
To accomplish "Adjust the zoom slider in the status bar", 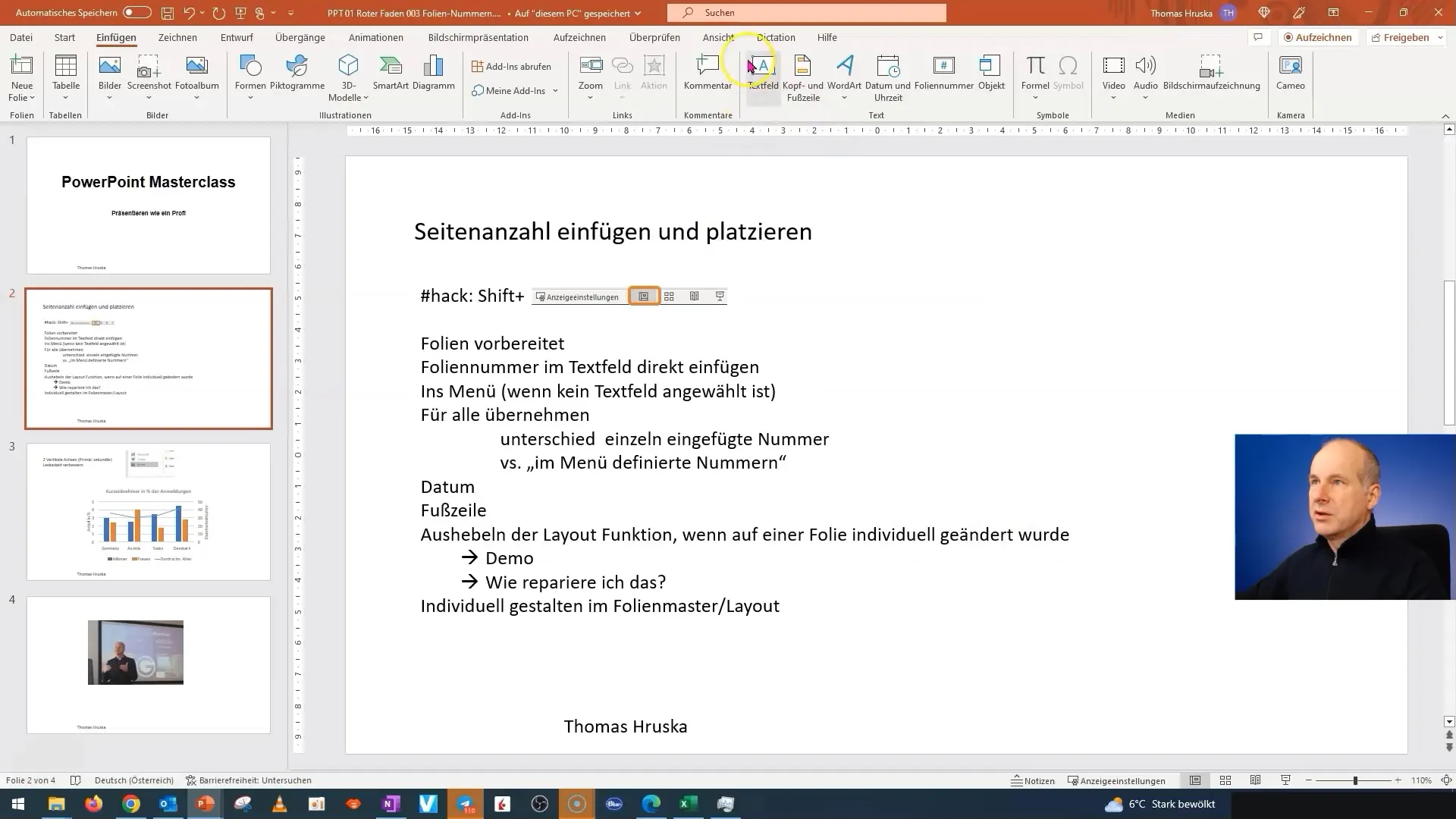I will (x=1354, y=780).
